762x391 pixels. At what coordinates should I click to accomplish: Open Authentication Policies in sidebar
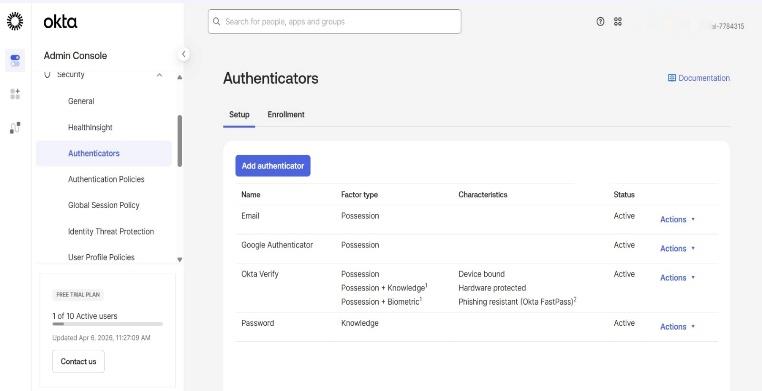(x=106, y=179)
